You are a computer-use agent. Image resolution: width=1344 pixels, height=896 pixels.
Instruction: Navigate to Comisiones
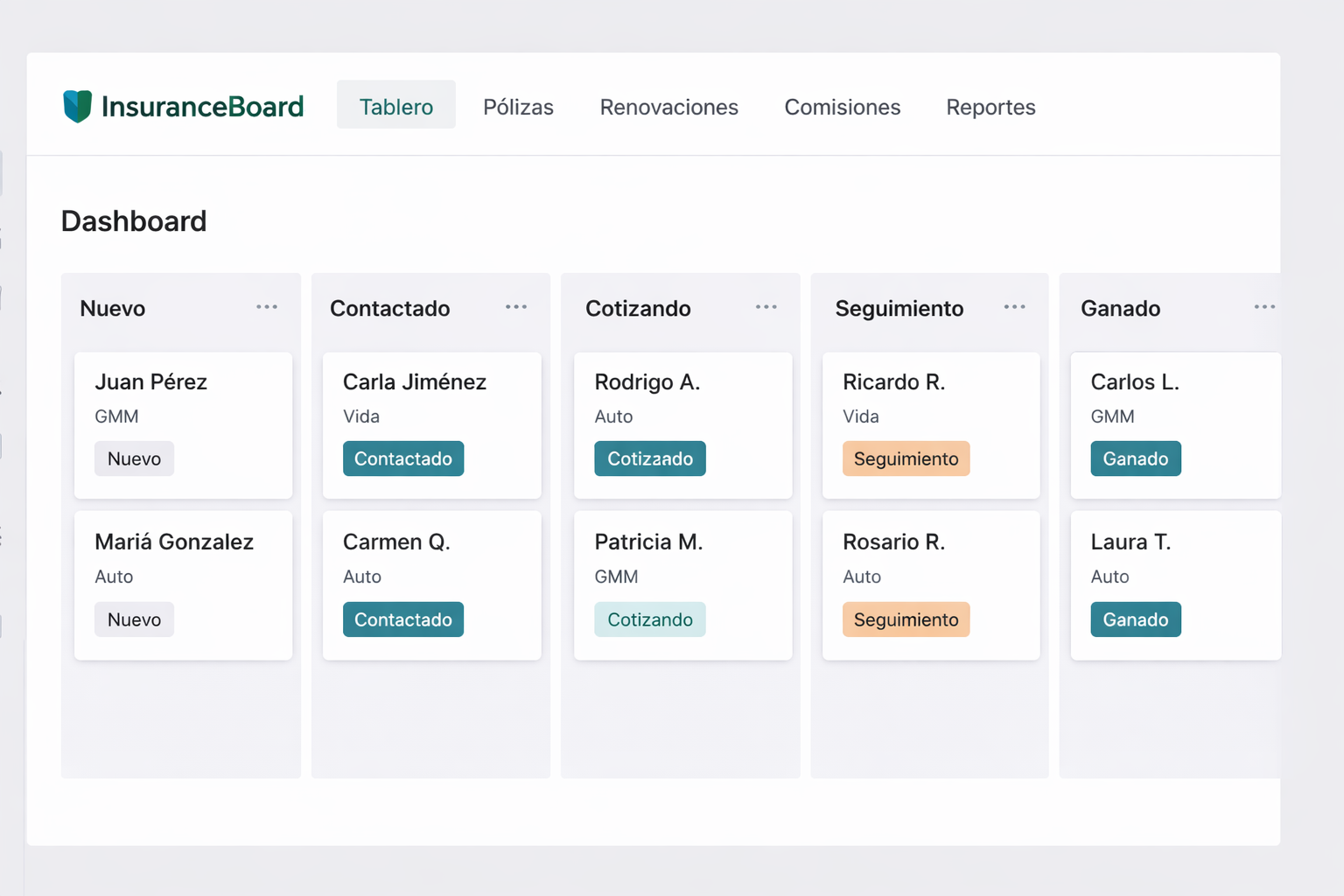pos(842,107)
